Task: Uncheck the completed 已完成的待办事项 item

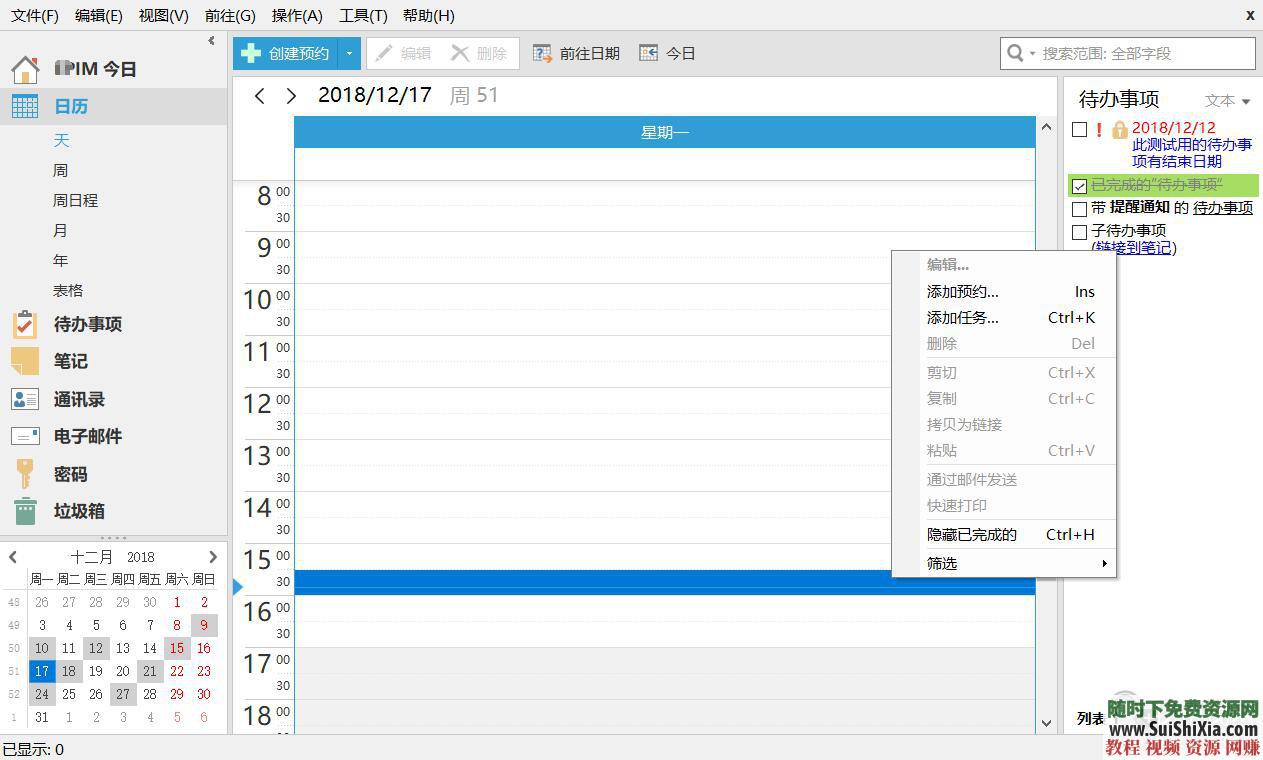Action: click(x=1079, y=186)
